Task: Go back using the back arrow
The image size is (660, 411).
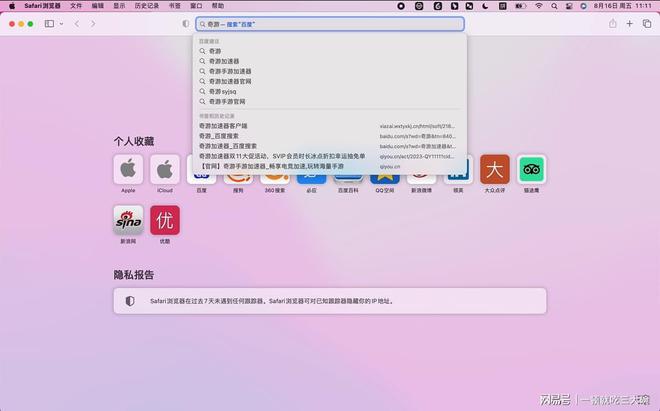Action: [77, 24]
